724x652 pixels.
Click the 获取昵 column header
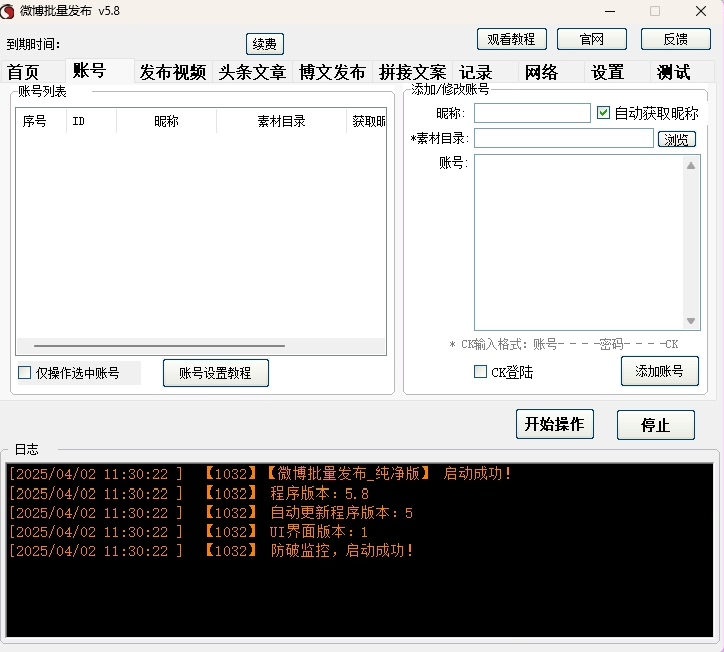(x=367, y=121)
